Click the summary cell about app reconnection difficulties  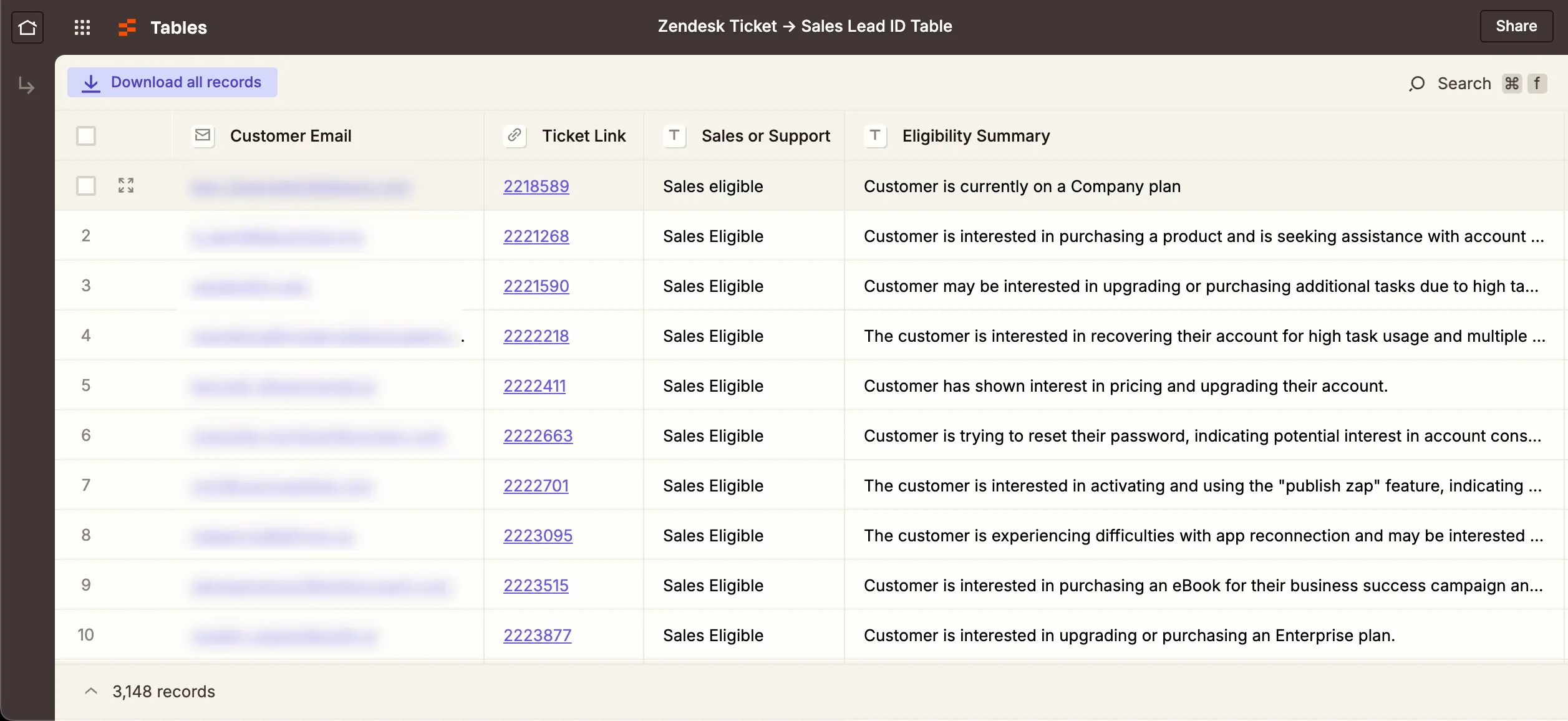tap(1204, 535)
